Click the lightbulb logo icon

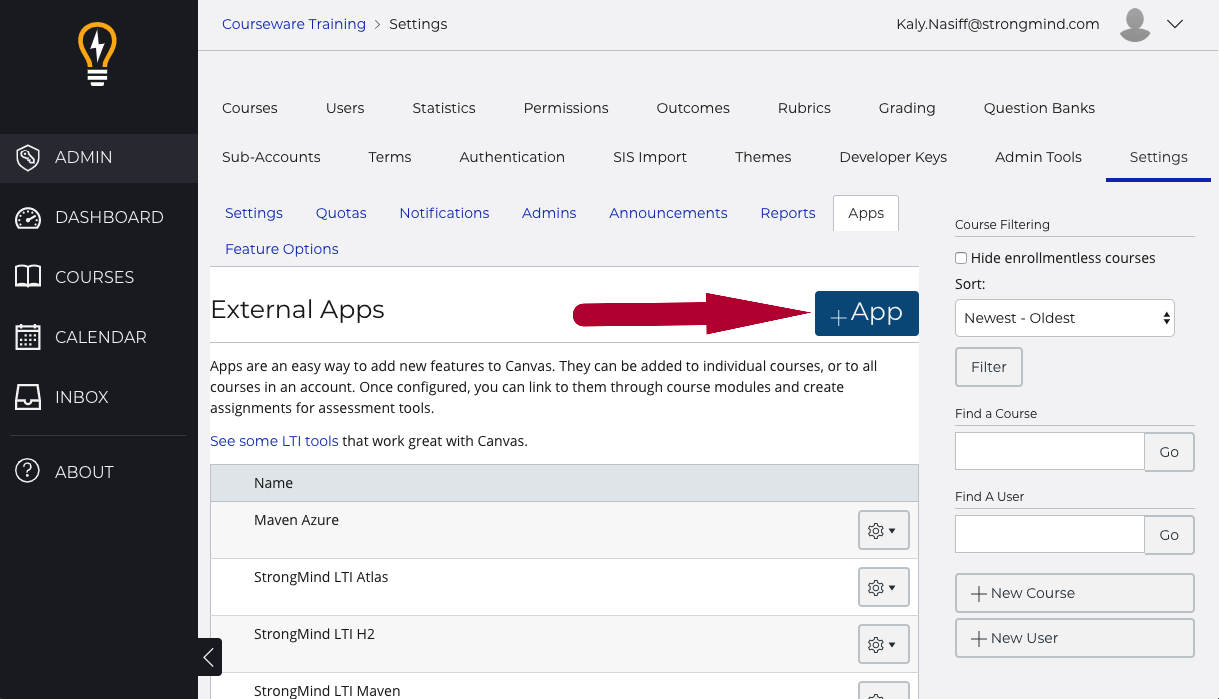coord(97,54)
